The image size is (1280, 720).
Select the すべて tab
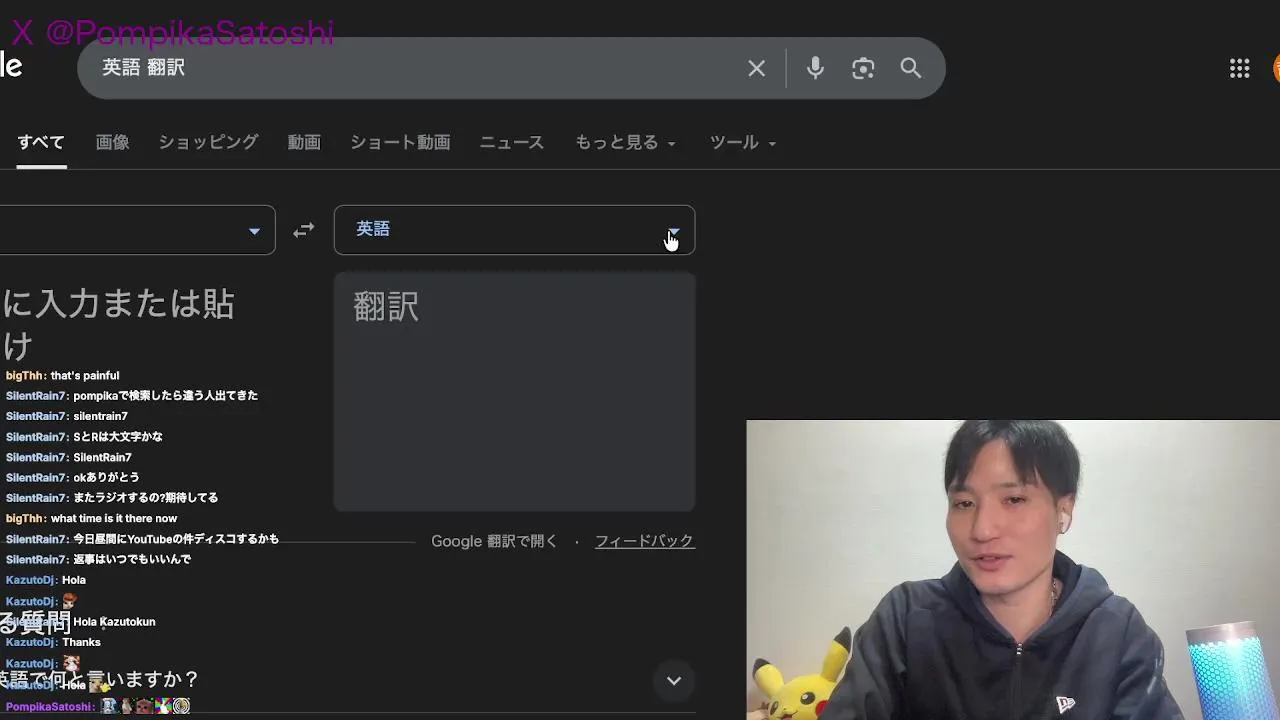pyautogui.click(x=41, y=142)
